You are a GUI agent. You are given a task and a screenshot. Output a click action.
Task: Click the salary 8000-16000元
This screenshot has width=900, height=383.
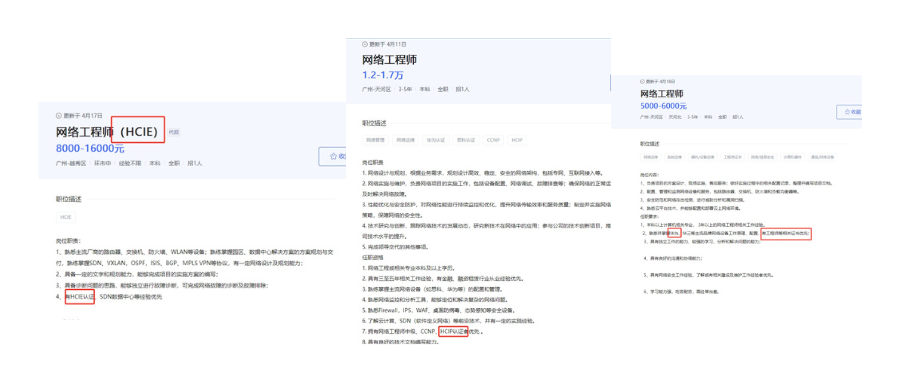(x=90, y=149)
